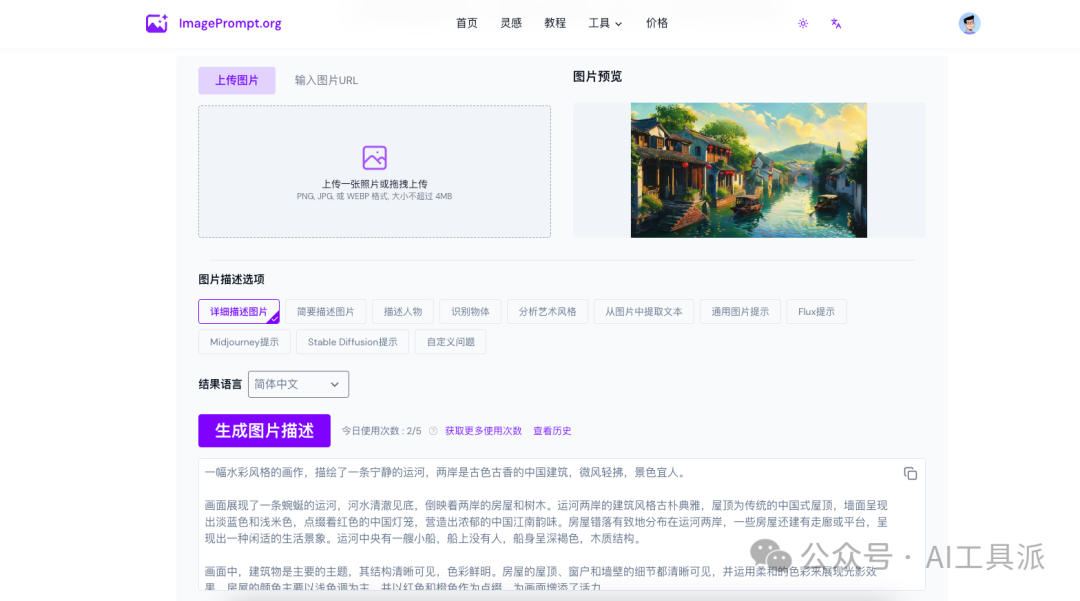Select the 识别物体 option
Image resolution: width=1080 pixels, height=601 pixels.
[x=470, y=312]
